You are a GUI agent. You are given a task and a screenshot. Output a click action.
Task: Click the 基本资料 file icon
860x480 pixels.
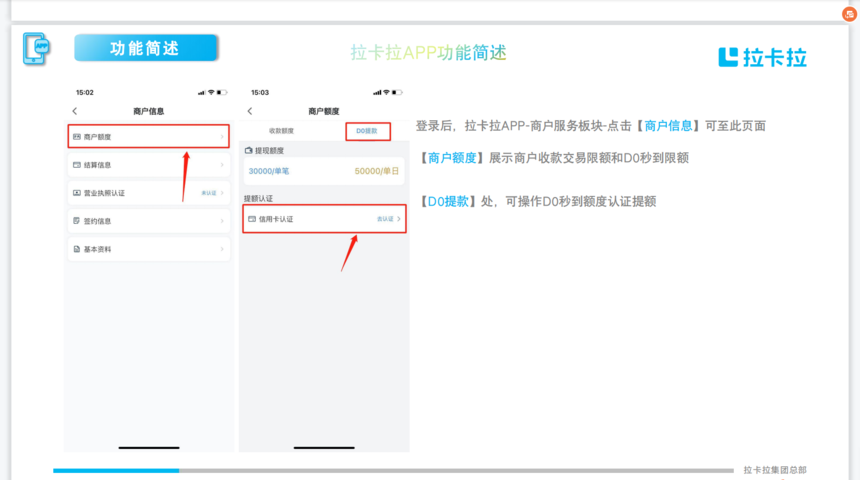pyautogui.click(x=77, y=249)
